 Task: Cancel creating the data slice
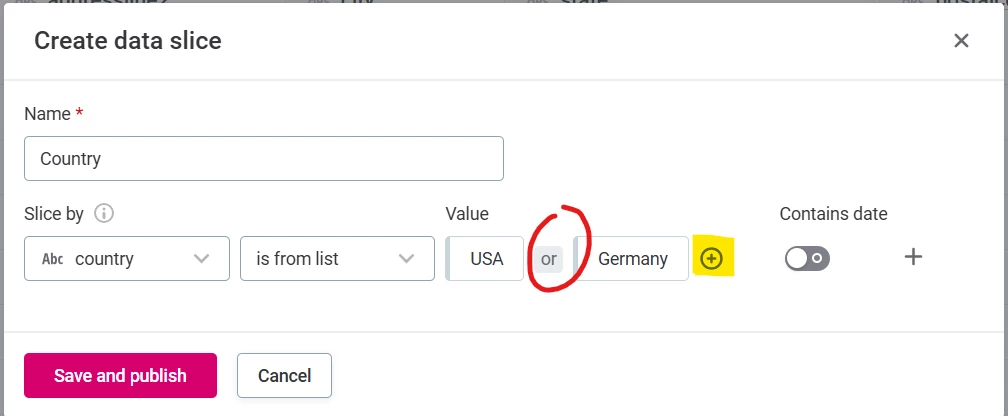click(284, 375)
